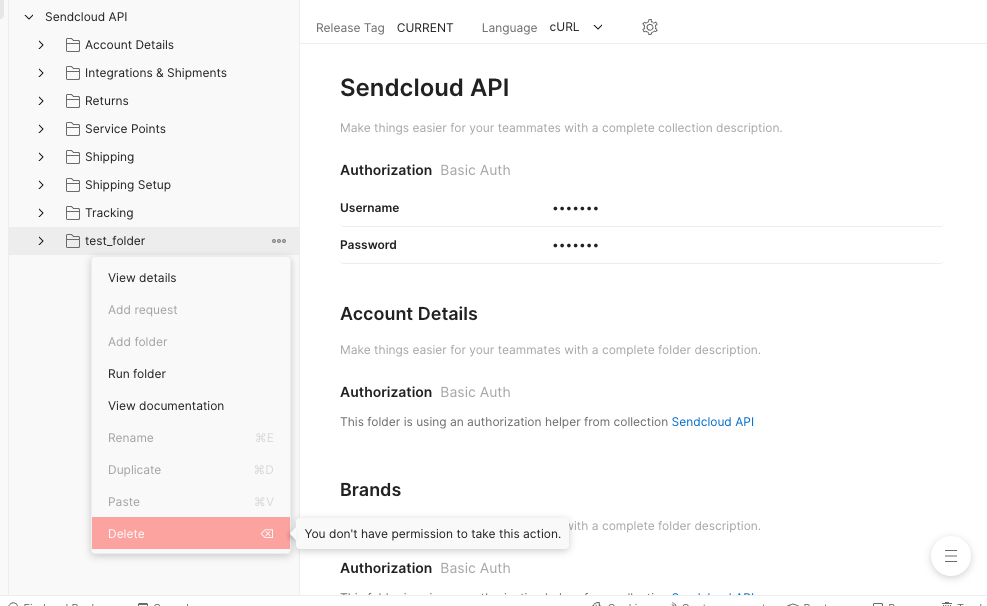Choose Run folder from the context menu
Viewport: 987px width, 606px height.
(139, 373)
